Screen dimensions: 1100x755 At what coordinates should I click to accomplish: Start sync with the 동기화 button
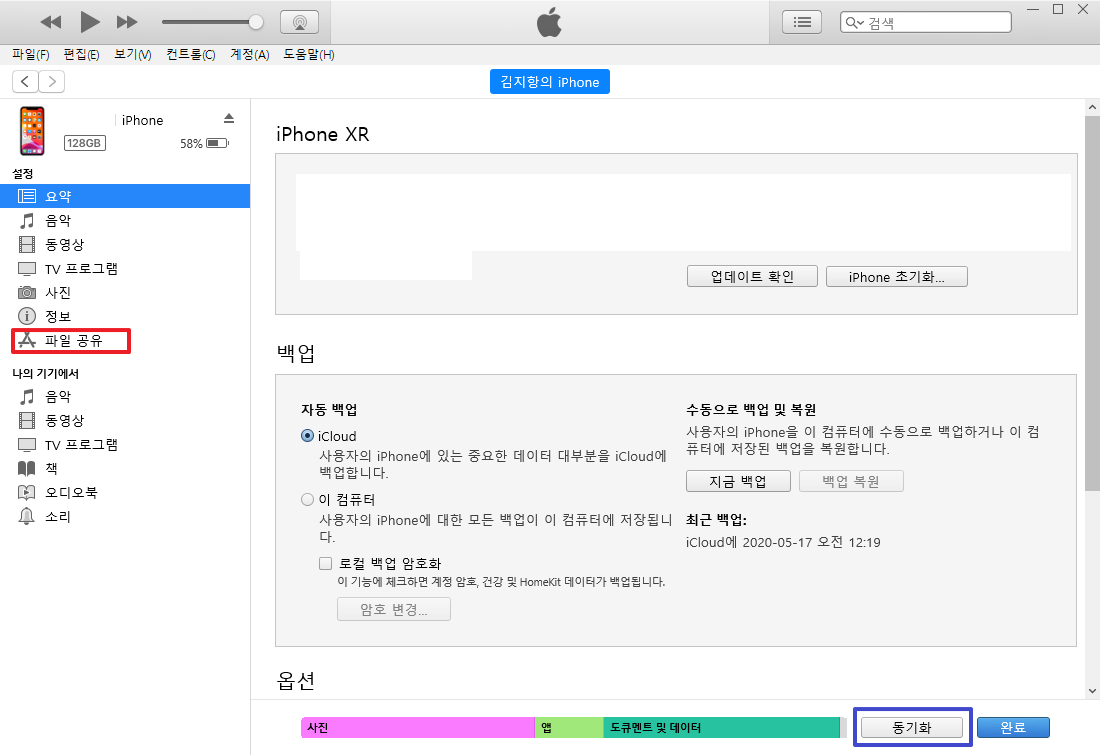pos(912,727)
